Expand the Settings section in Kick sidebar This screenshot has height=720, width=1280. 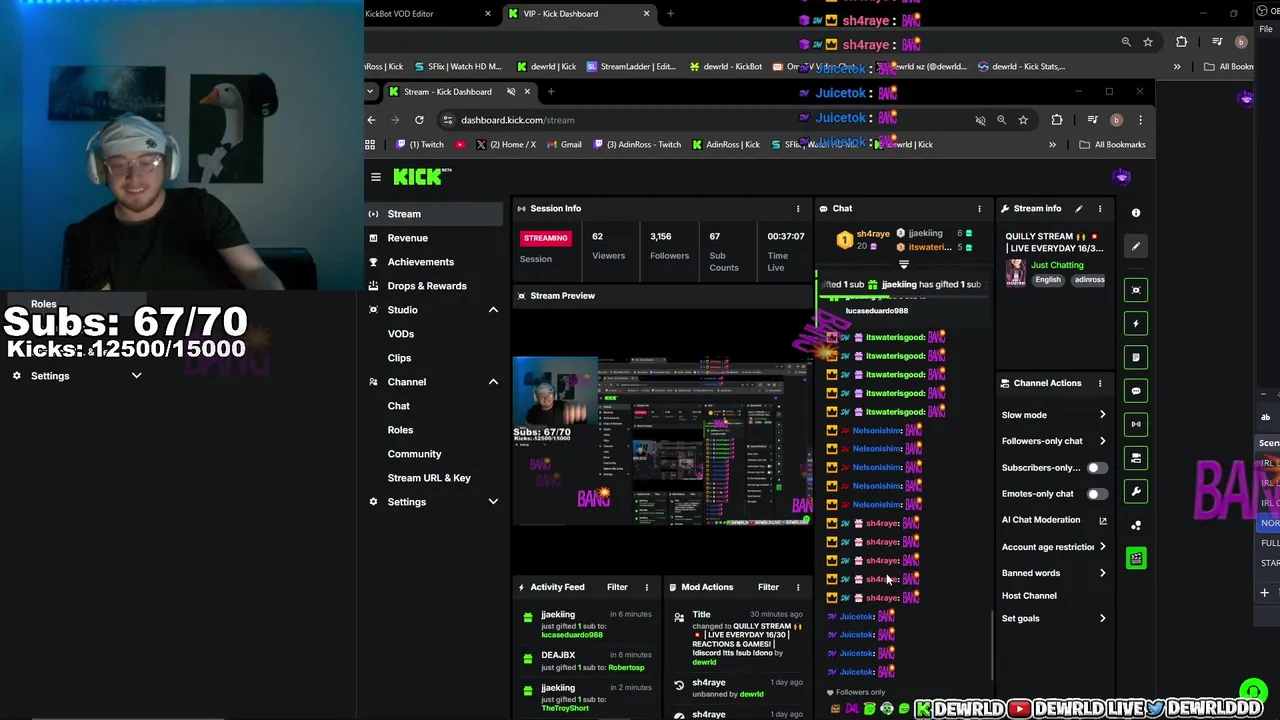point(493,502)
